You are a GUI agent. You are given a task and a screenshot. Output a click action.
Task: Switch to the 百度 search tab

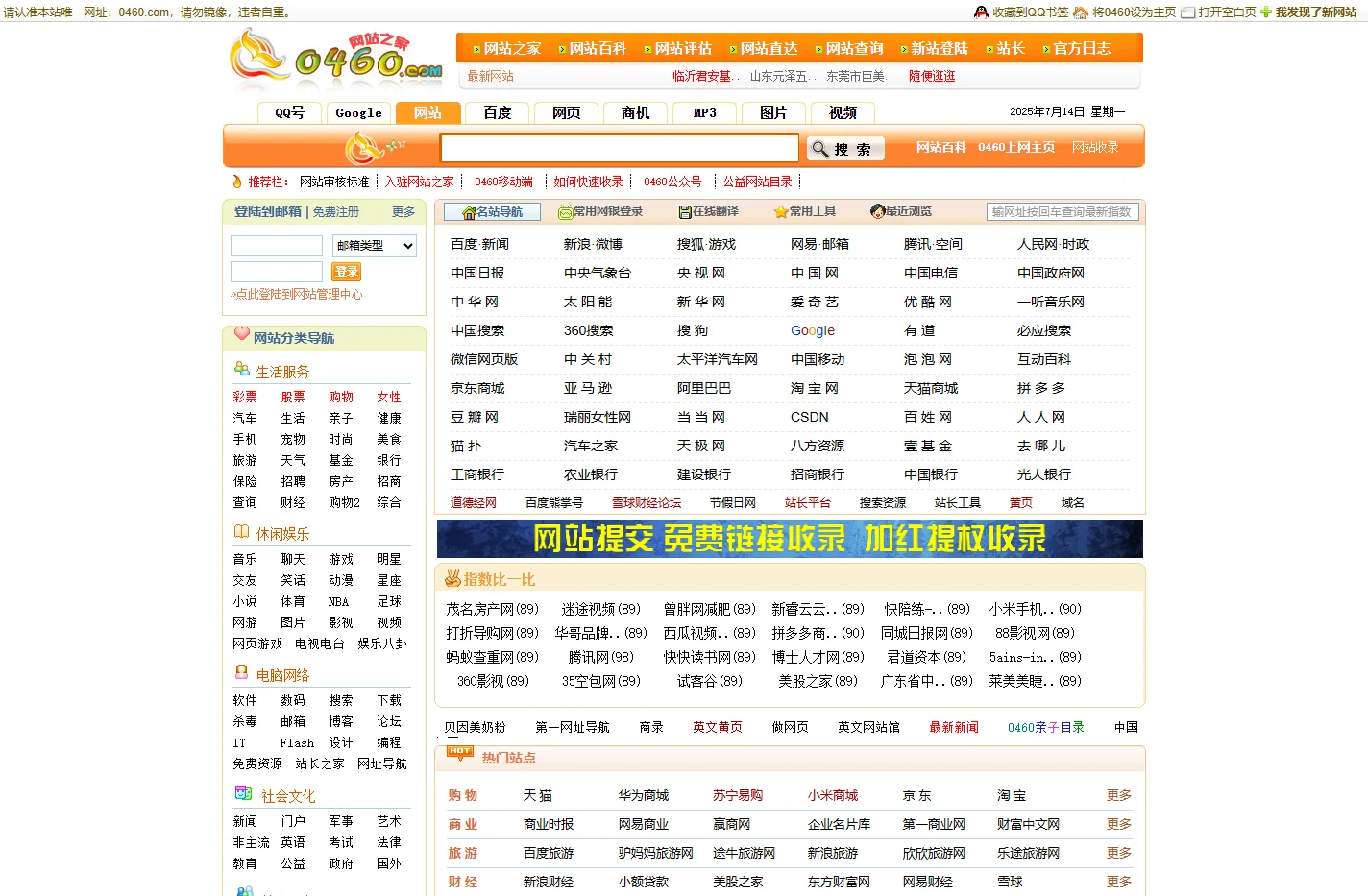tap(497, 112)
